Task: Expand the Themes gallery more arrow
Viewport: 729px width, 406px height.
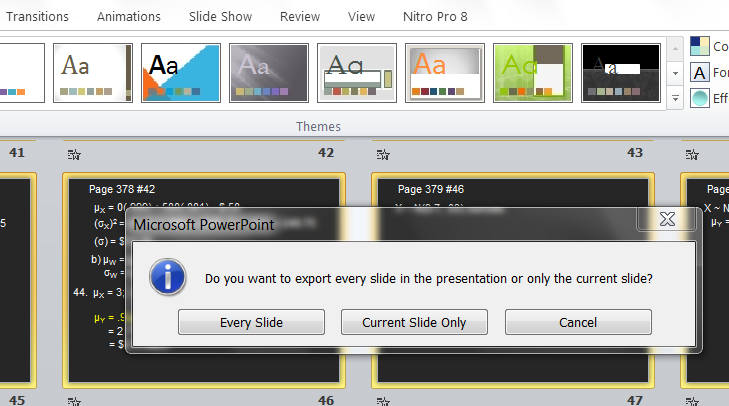Action: [x=675, y=98]
